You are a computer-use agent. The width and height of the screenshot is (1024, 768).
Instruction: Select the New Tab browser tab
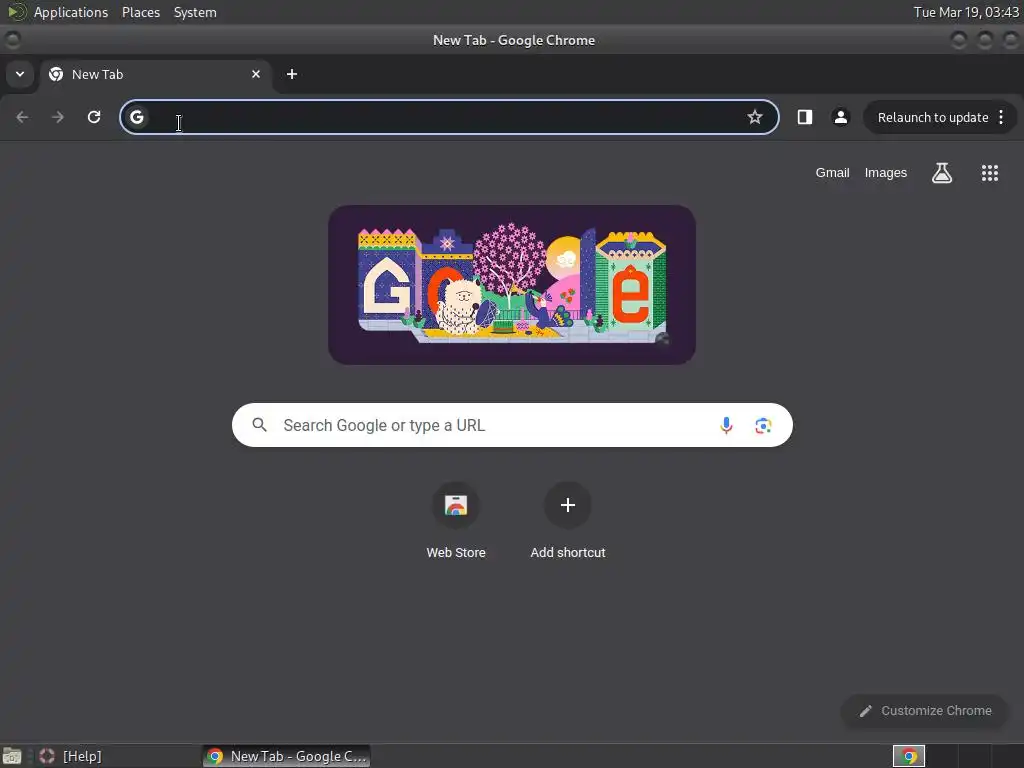click(155, 74)
